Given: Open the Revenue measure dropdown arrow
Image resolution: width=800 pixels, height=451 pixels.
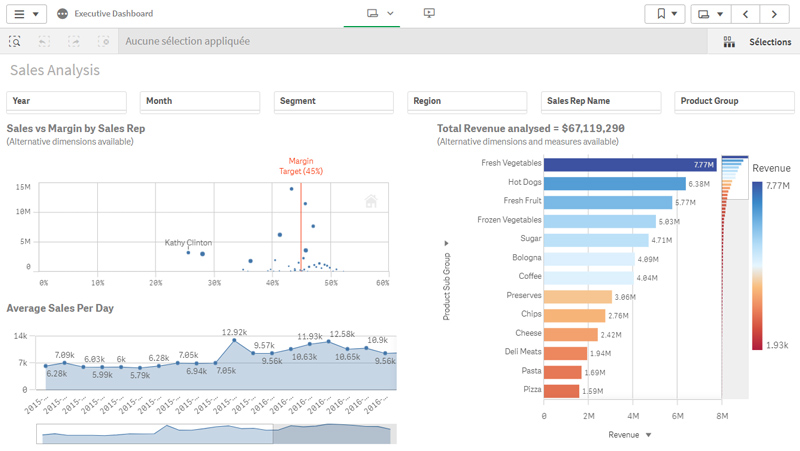Looking at the screenshot, I should (648, 435).
